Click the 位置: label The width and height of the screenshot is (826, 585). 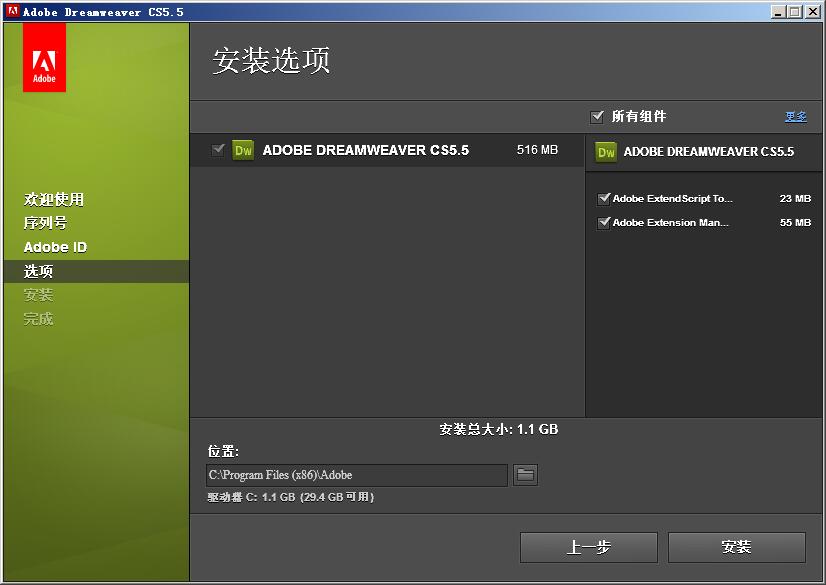tap(223, 451)
